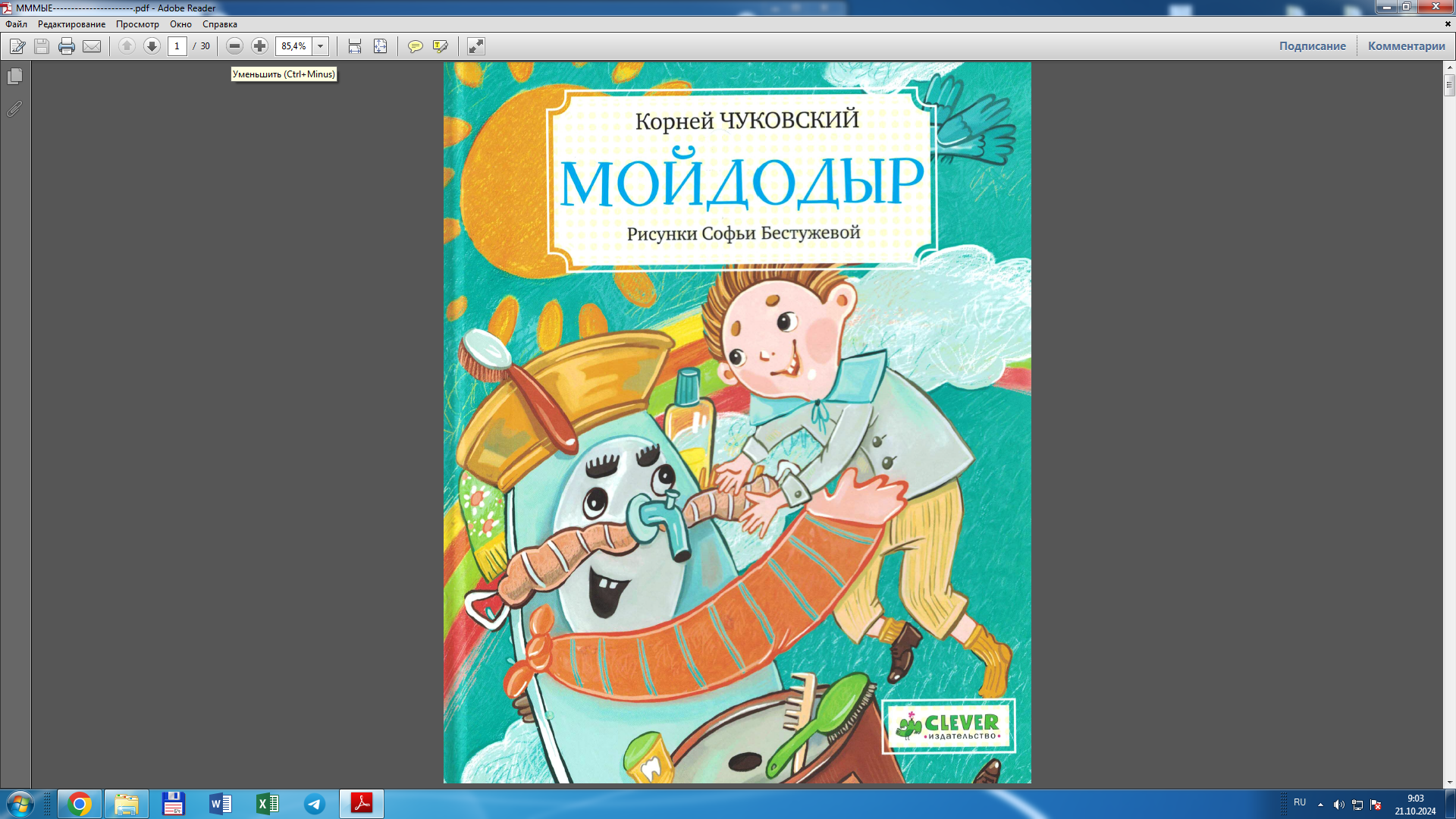1456x819 pixels.
Task: Click the vertical scrollbar thumb of the document
Action: point(1449,85)
